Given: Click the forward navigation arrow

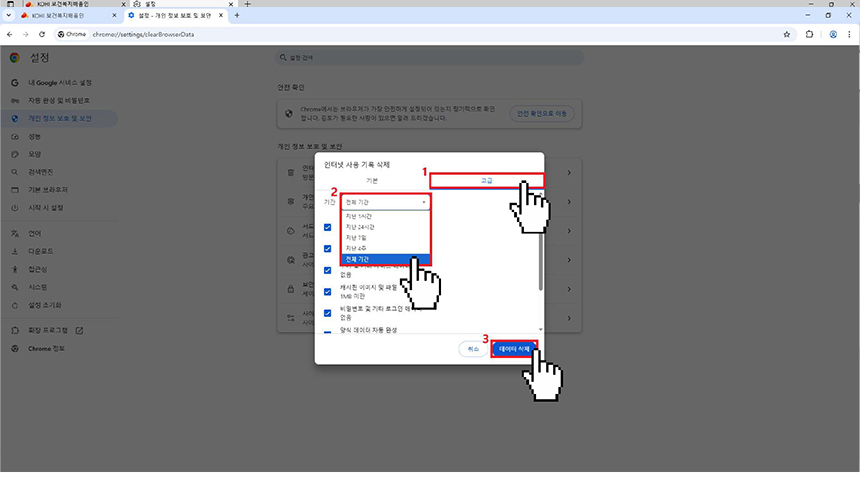Looking at the screenshot, I should click(25, 34).
